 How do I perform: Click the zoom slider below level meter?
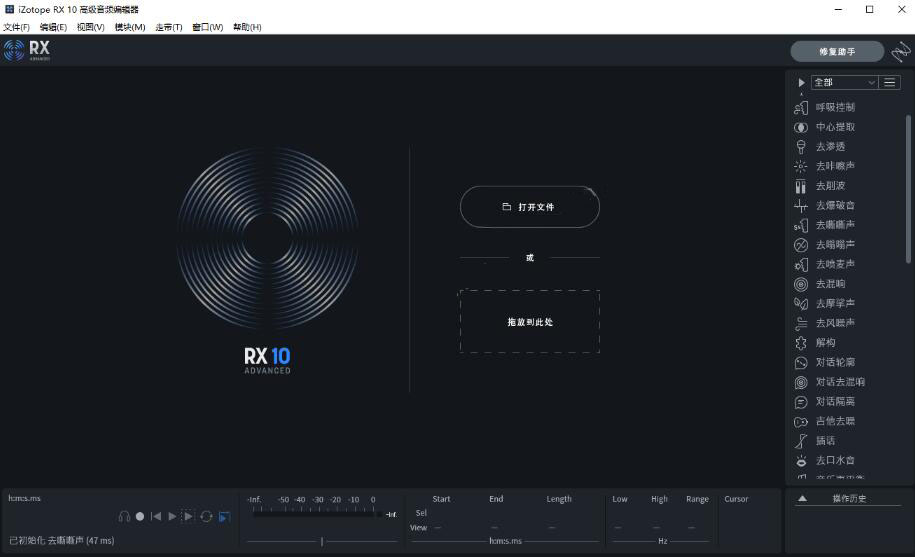[x=321, y=541]
